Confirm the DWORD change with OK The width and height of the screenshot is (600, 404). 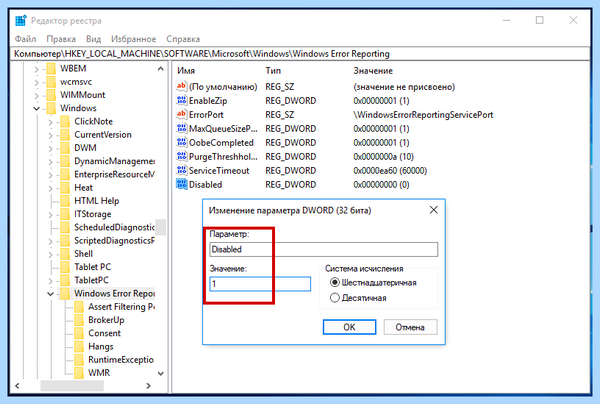coord(349,327)
